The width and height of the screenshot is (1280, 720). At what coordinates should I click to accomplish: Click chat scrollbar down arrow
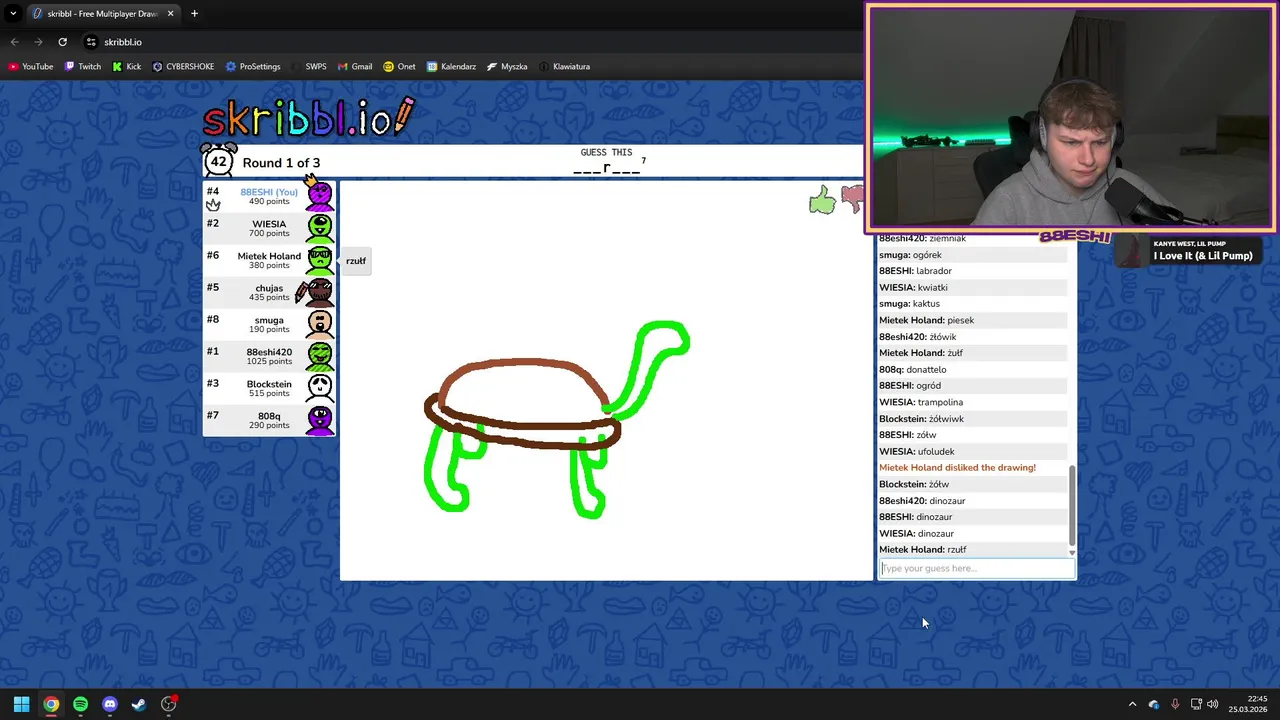click(x=1072, y=552)
